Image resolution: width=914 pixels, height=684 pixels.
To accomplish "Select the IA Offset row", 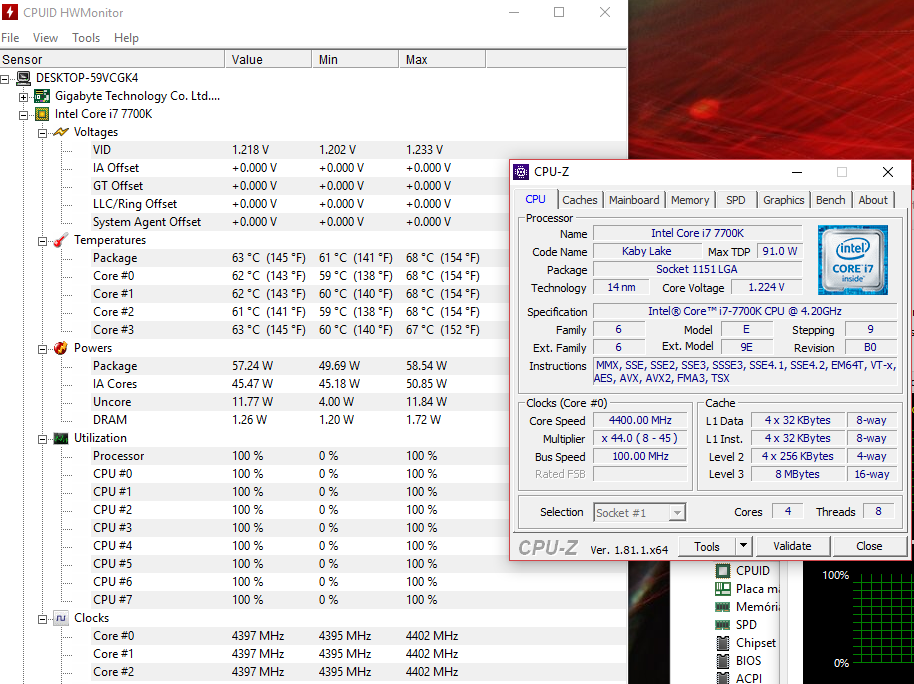I will [x=300, y=168].
